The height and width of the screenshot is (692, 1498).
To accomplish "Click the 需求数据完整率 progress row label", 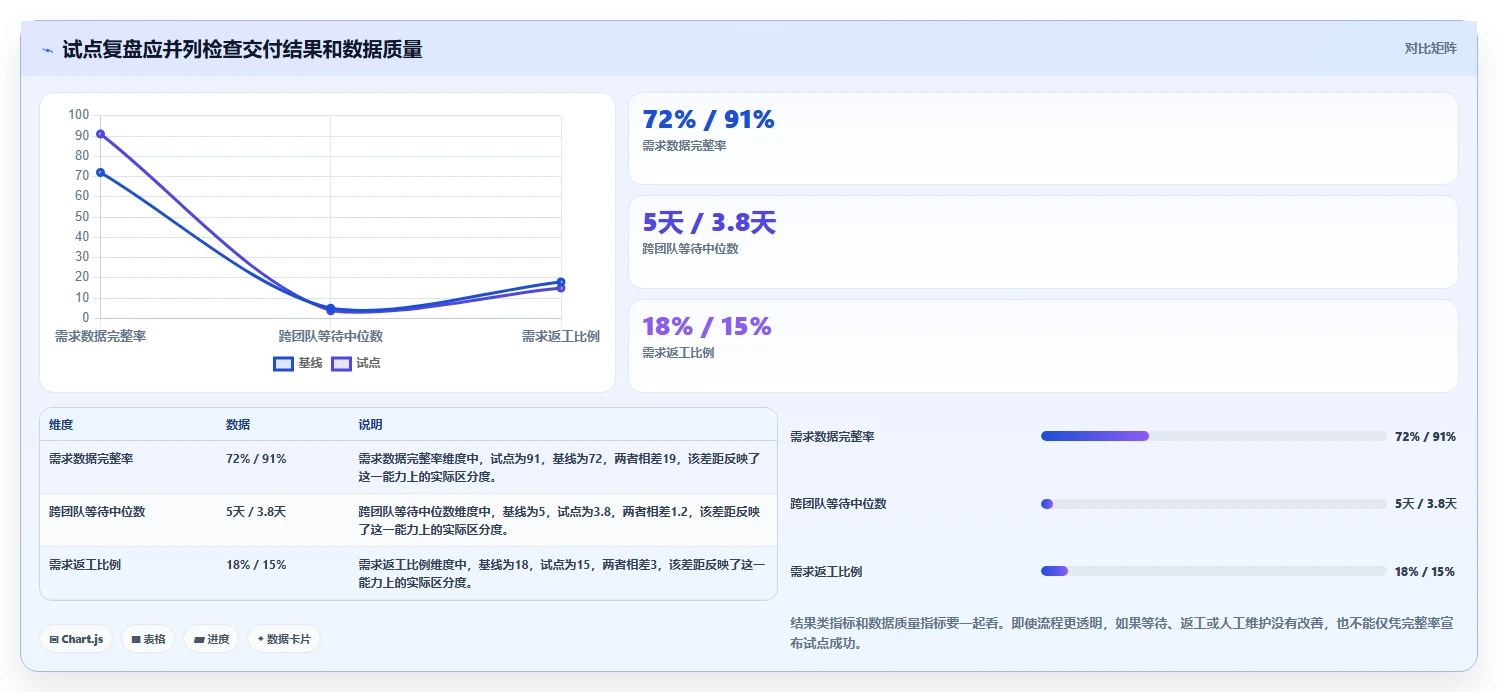I will coord(832,437).
